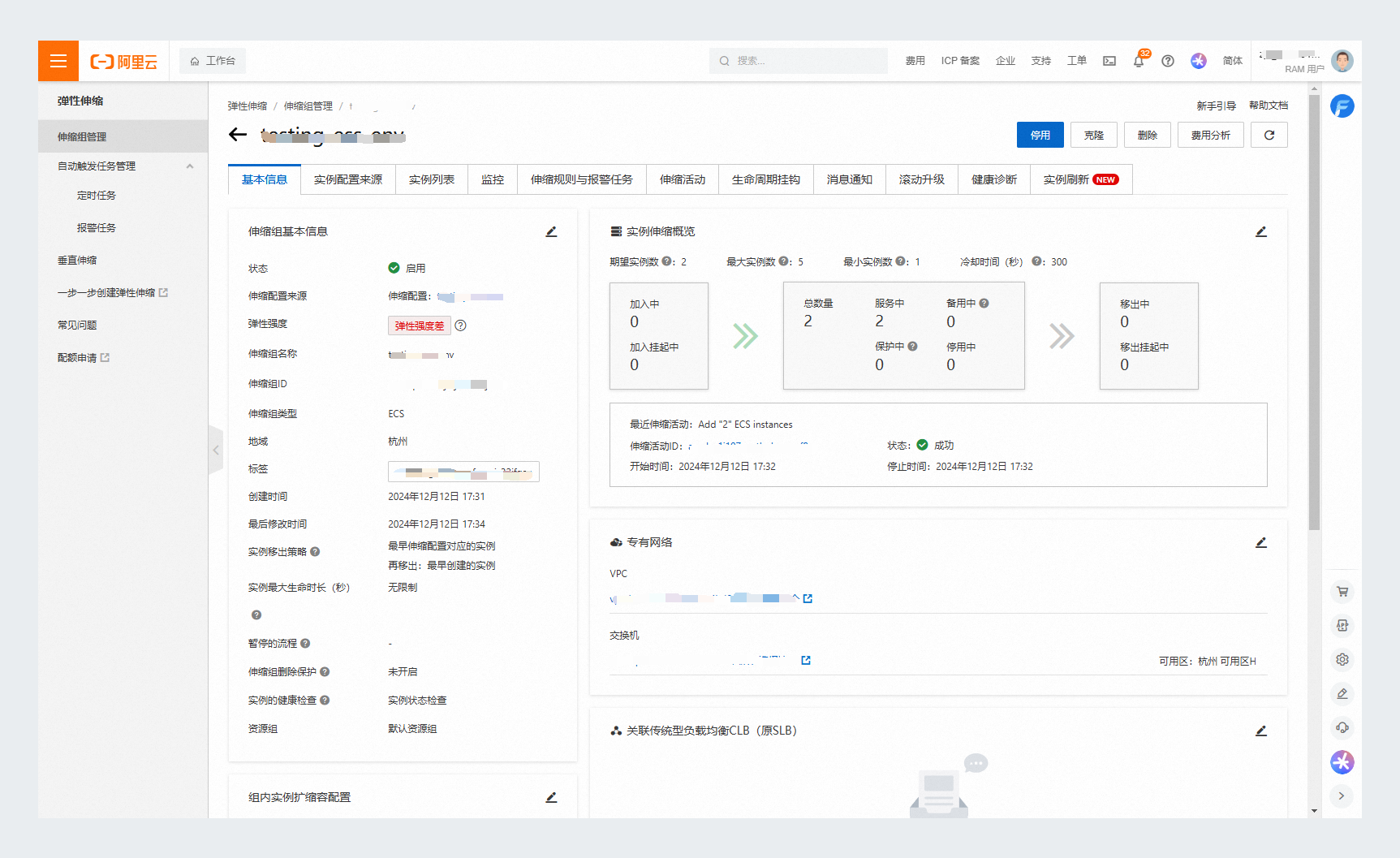1400x858 pixels.
Task: Show help for 弹性强度差 label
Action: [x=461, y=326]
